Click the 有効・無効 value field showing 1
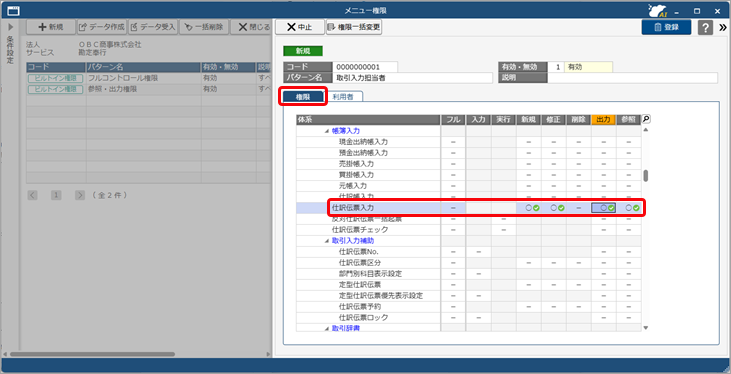Image resolution: width=731 pixels, height=374 pixels. click(x=556, y=67)
